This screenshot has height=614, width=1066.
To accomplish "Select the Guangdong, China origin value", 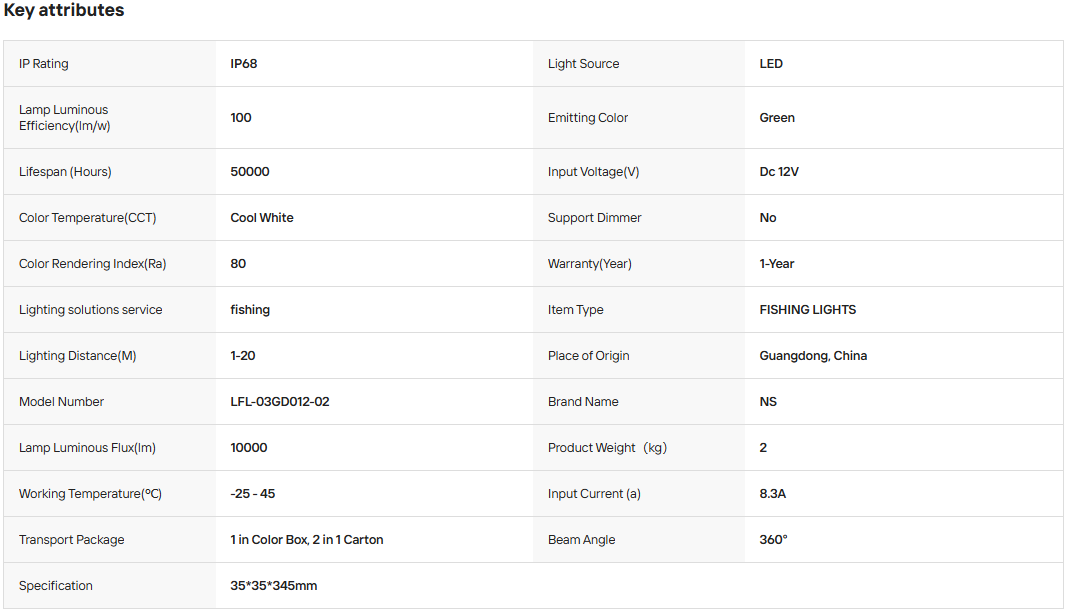I will point(813,356).
